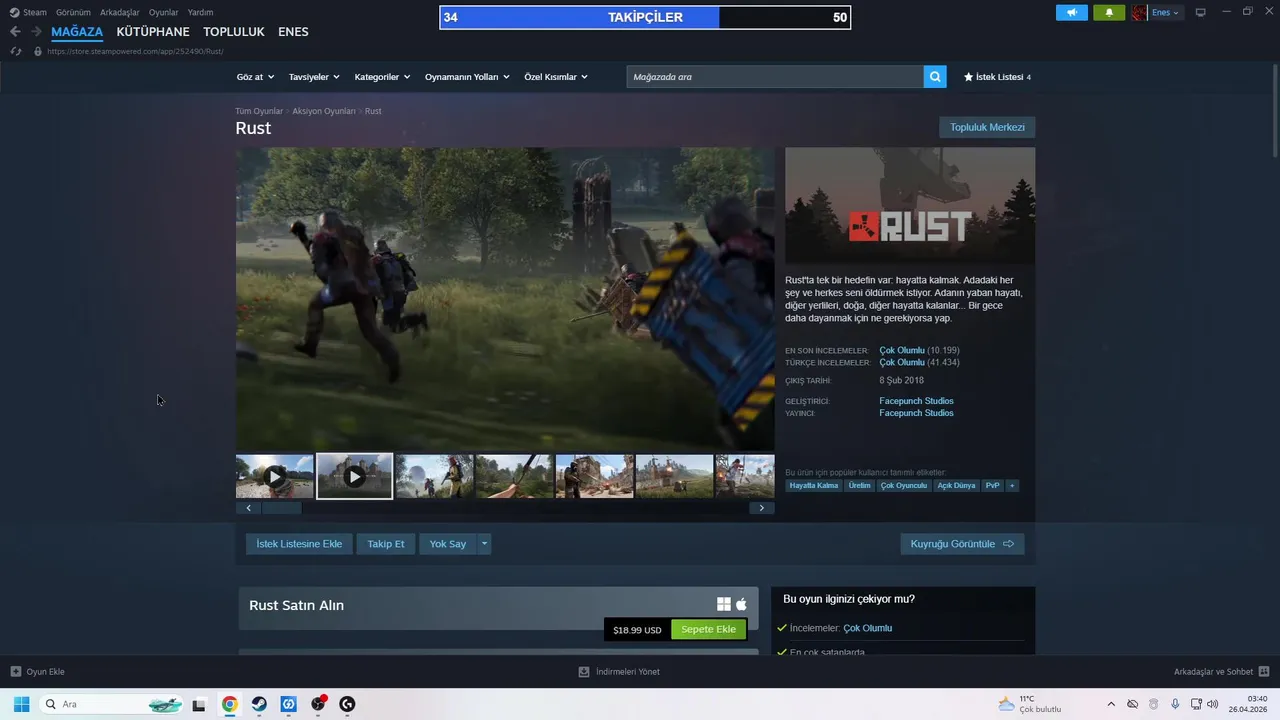Screen dimensions: 1280x720
Task: Open Google Chrome from the taskbar
Action: tap(230, 704)
